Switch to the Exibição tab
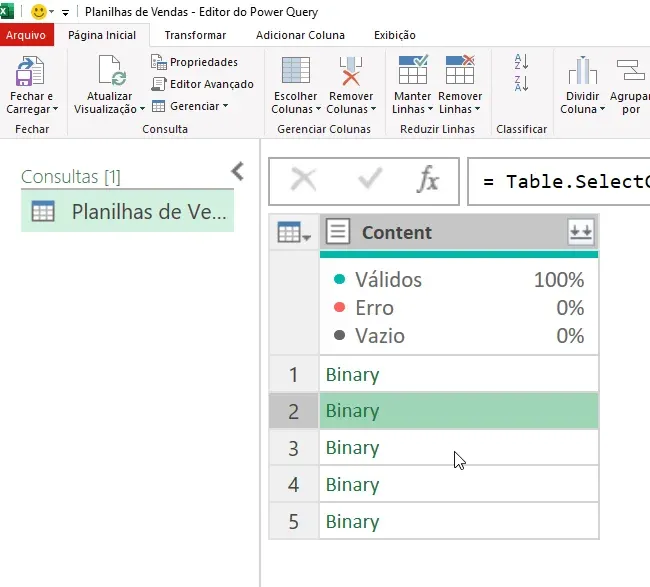The width and height of the screenshot is (650, 587). [395, 35]
